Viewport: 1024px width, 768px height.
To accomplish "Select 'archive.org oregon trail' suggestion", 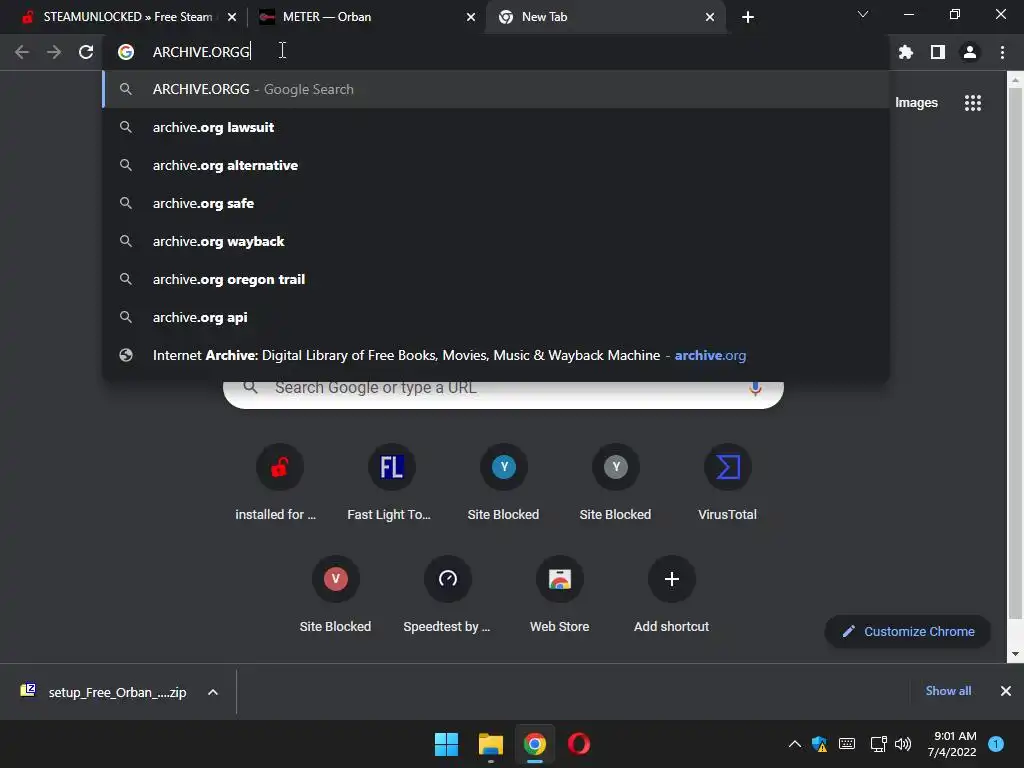I will click(496, 280).
